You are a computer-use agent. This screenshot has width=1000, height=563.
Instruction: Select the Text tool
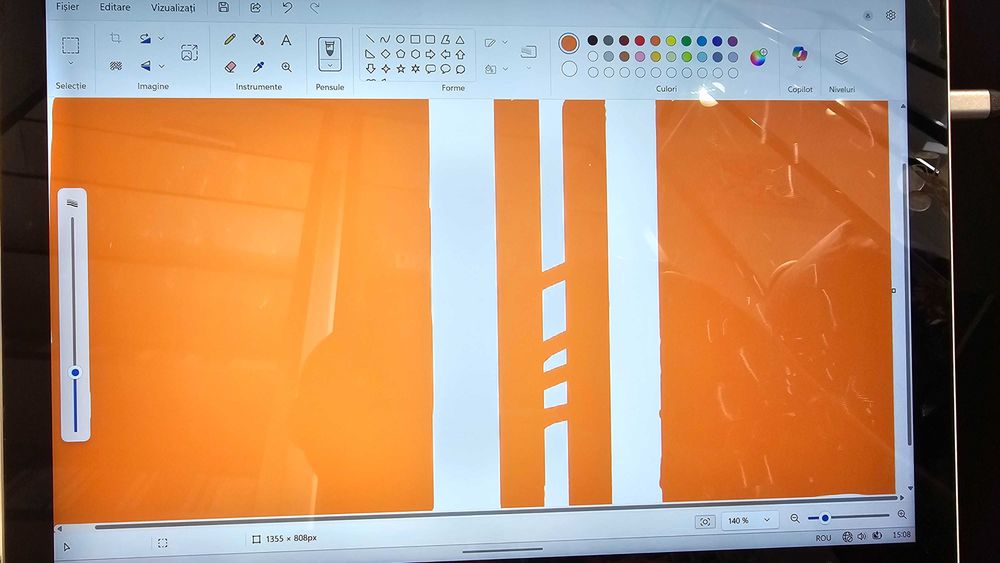coord(286,40)
